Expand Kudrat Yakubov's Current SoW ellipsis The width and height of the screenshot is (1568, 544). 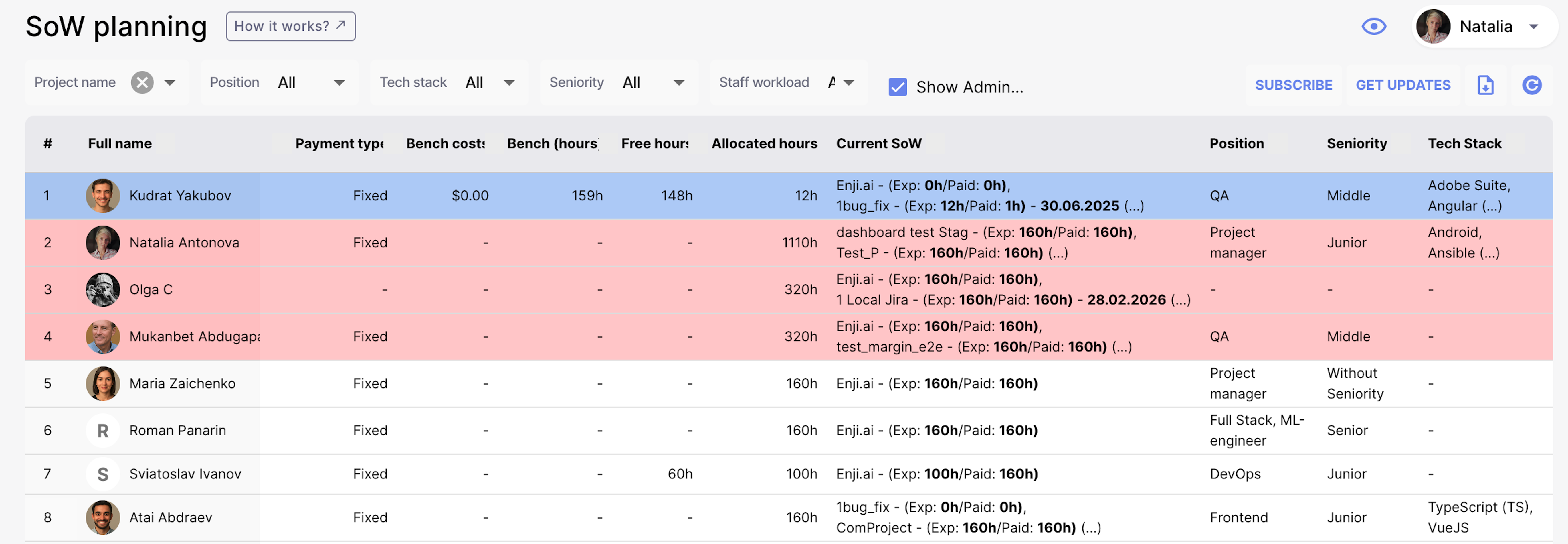point(1134,206)
